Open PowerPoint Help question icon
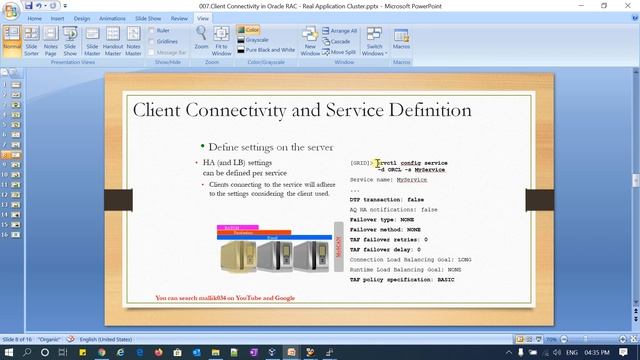The height and width of the screenshot is (360, 640). [x=635, y=18]
